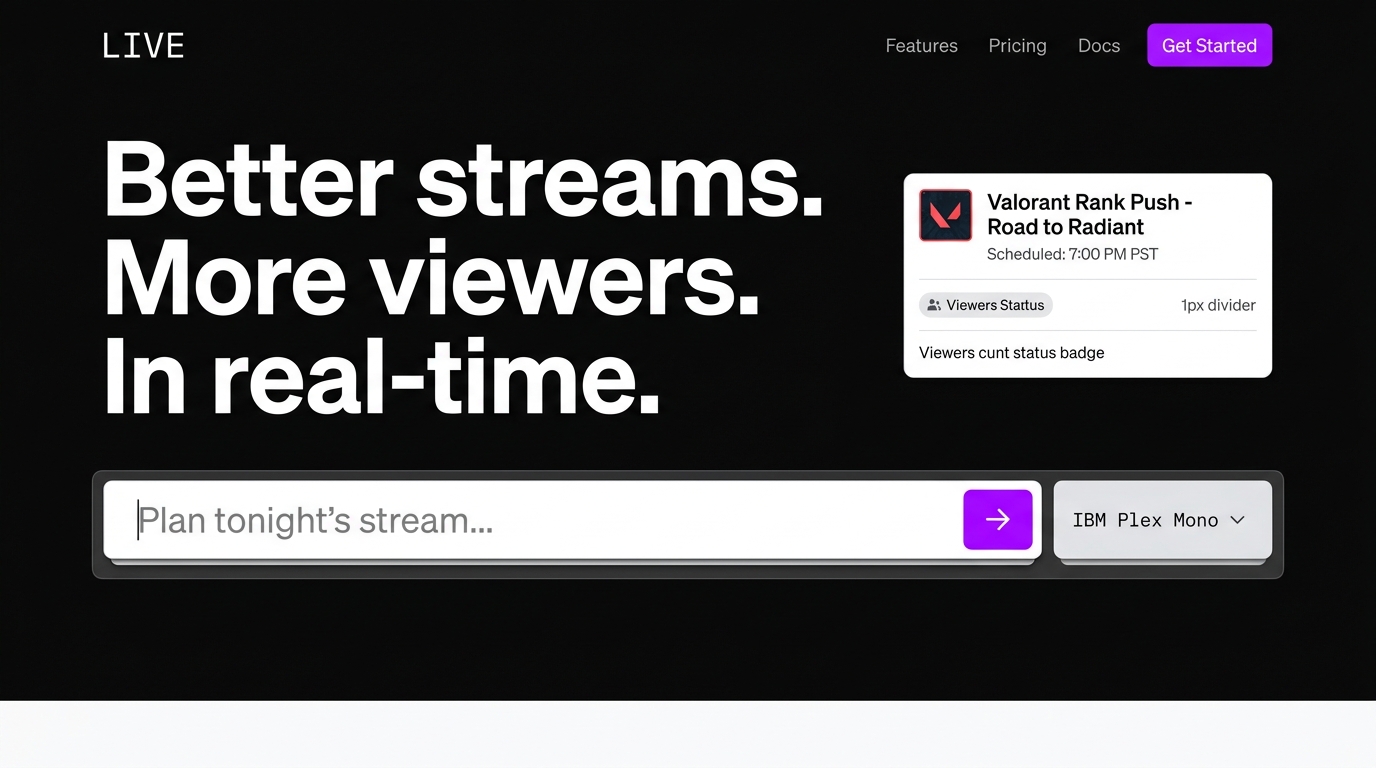Click the people icon in Viewers Status badge

(x=934, y=305)
